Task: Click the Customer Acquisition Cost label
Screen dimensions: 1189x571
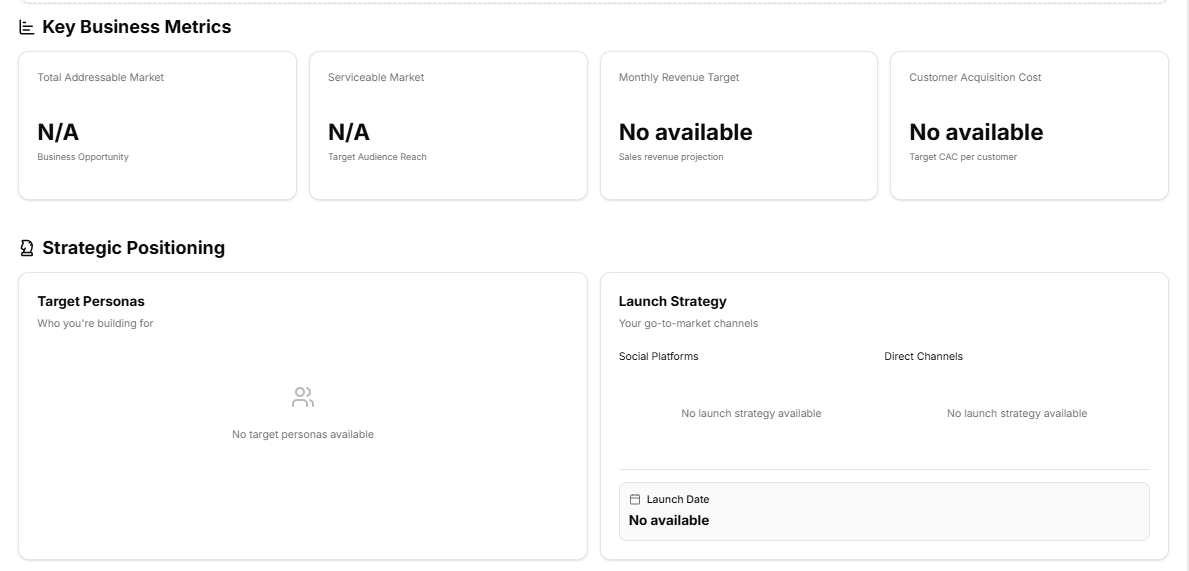Action: [975, 77]
